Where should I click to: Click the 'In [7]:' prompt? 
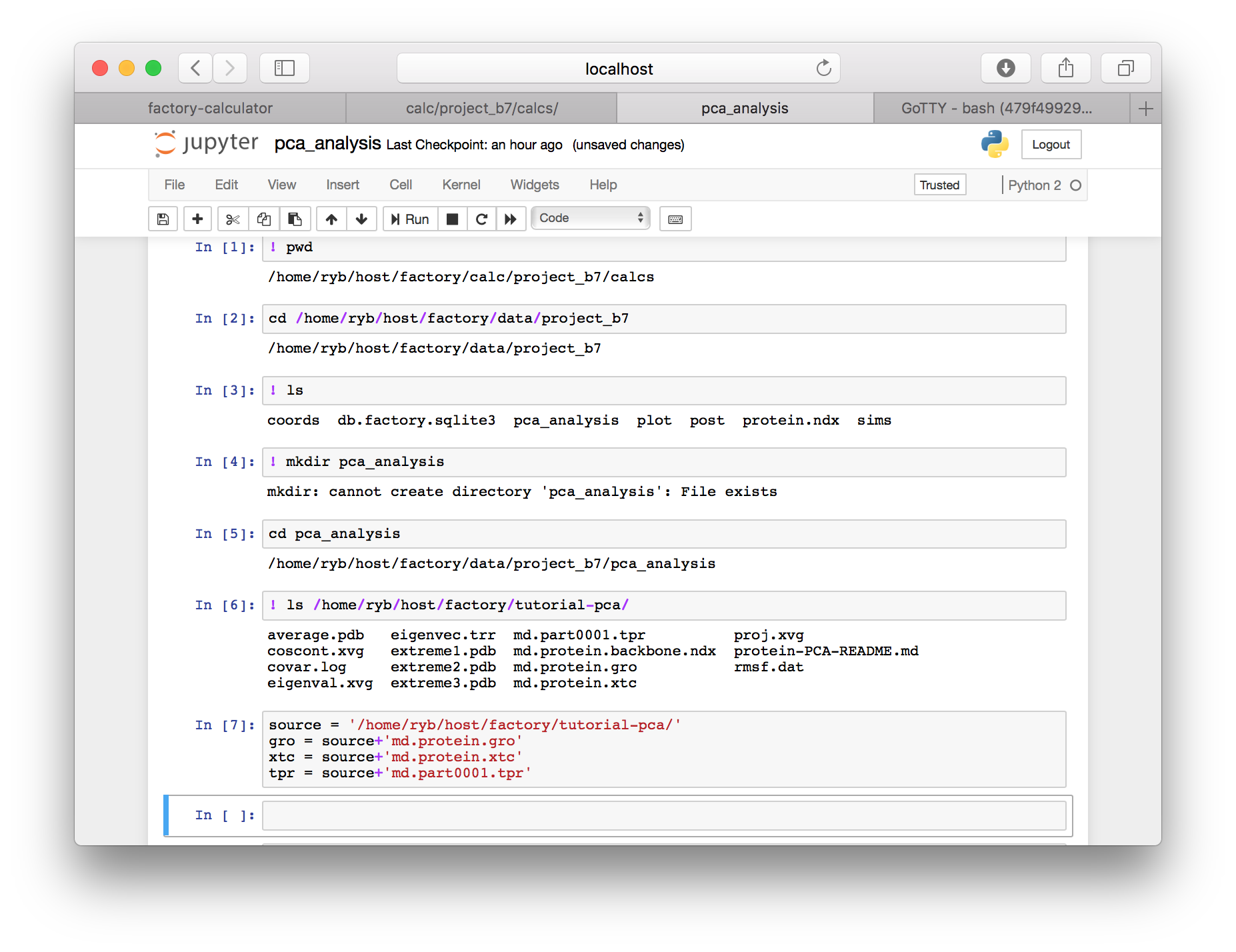point(225,725)
